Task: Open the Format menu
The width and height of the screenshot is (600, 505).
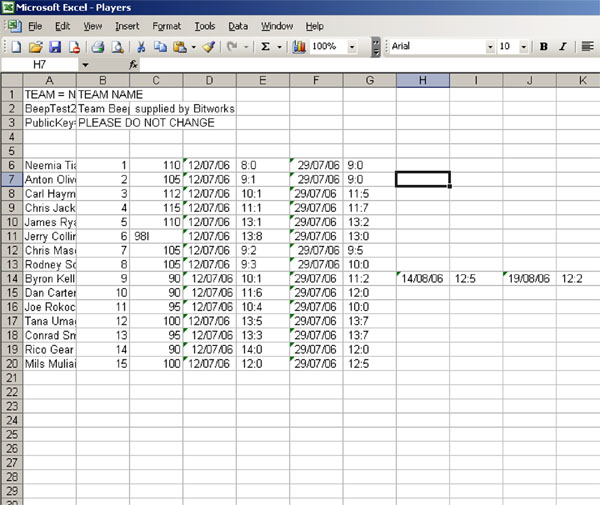Action: pos(166,26)
